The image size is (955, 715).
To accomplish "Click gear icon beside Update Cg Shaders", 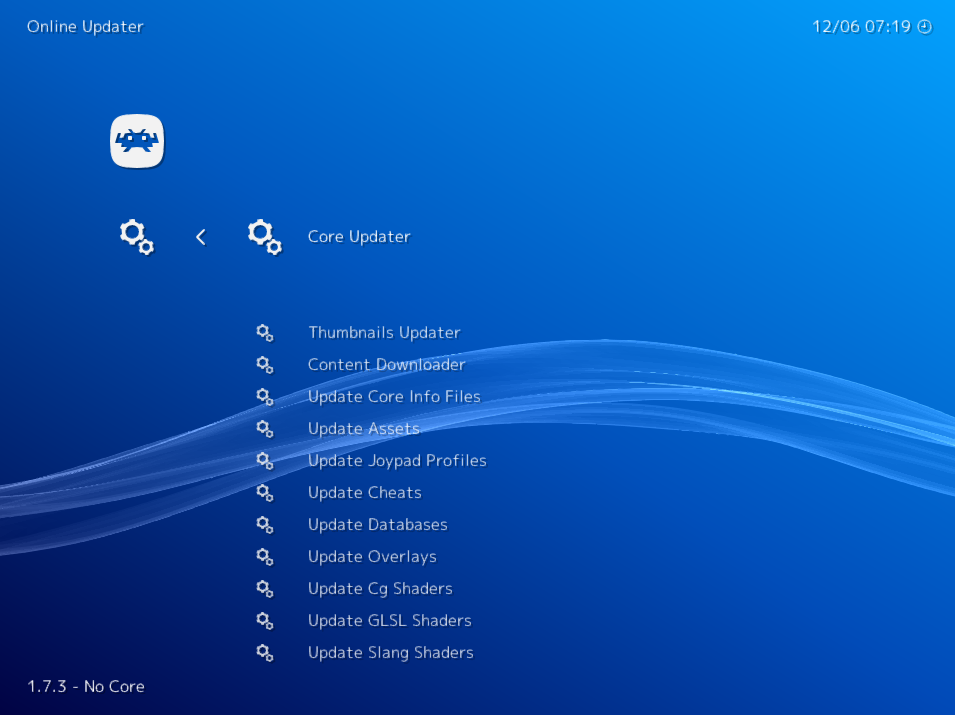I will 265,588.
